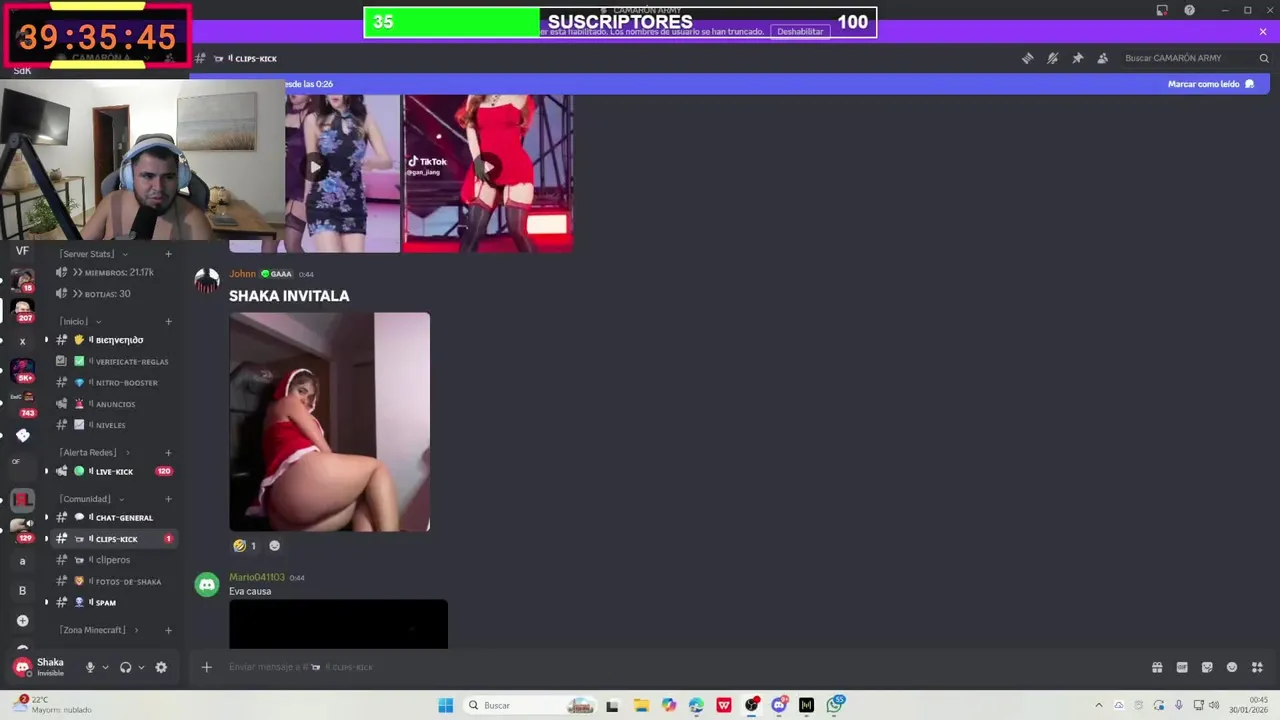Open the fotos-de-shaka channel
The image size is (1280, 720).
tap(114, 581)
